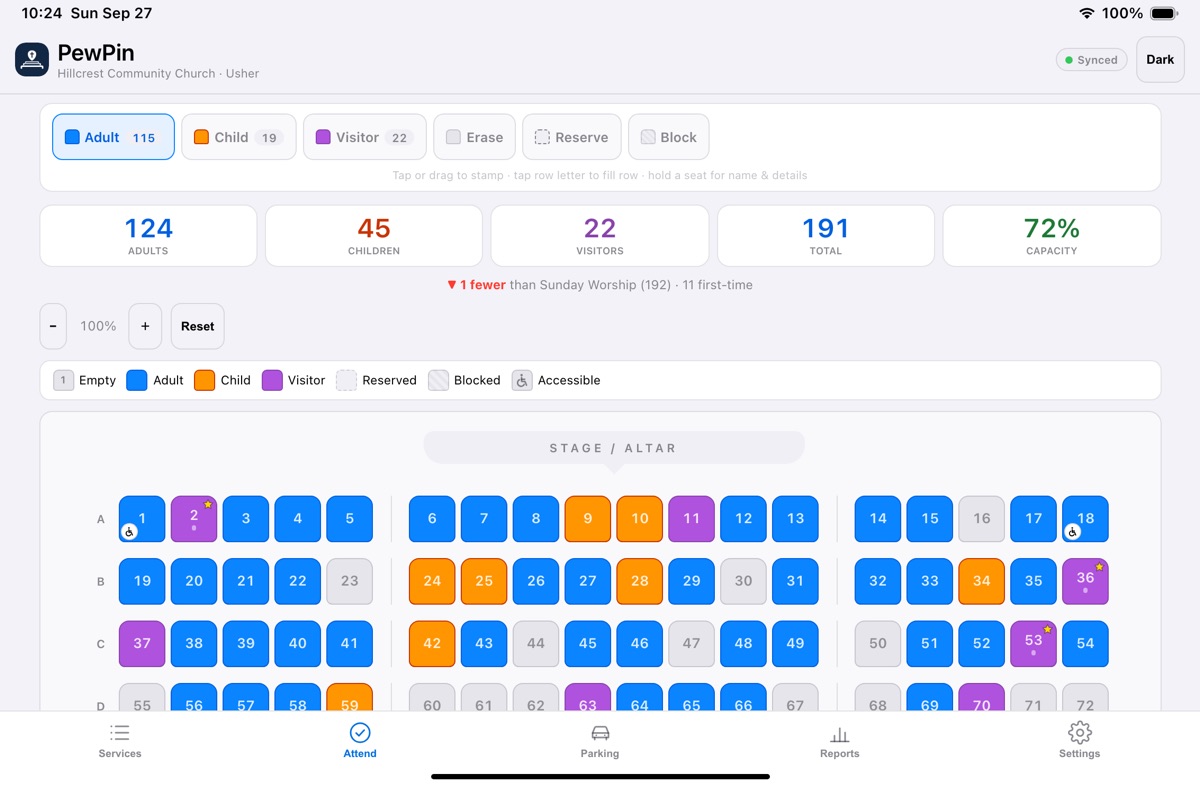Select the Attend tab

pos(360,741)
